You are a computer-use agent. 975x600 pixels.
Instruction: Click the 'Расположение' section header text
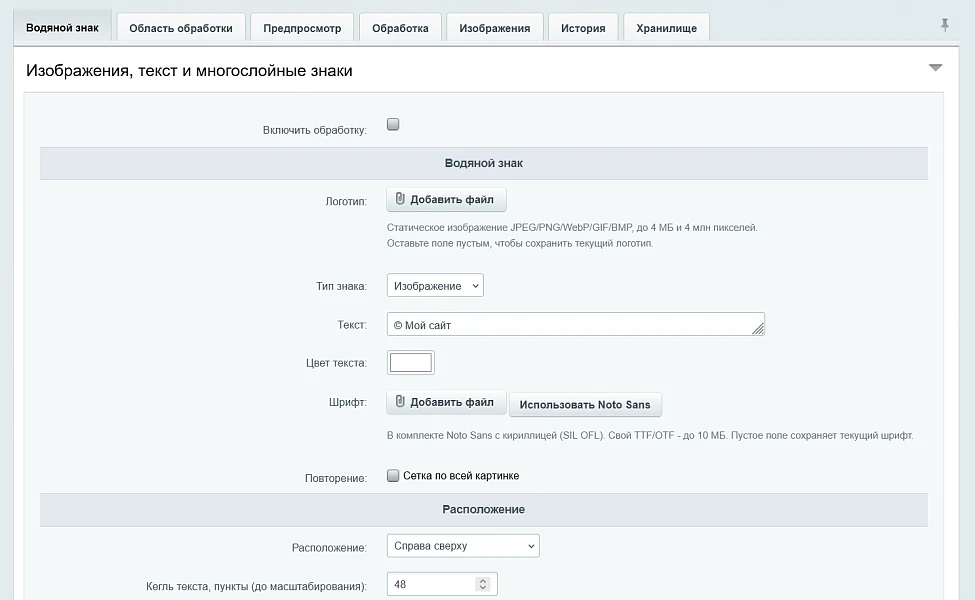point(484,509)
